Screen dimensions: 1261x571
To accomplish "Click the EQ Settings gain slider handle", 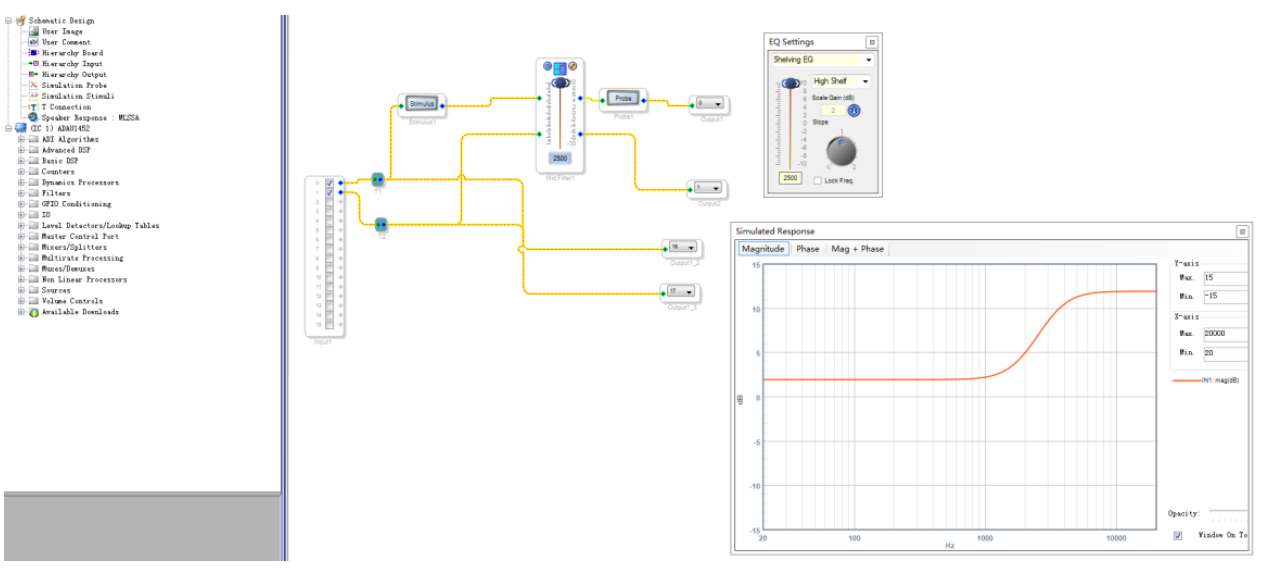I will [x=790, y=84].
